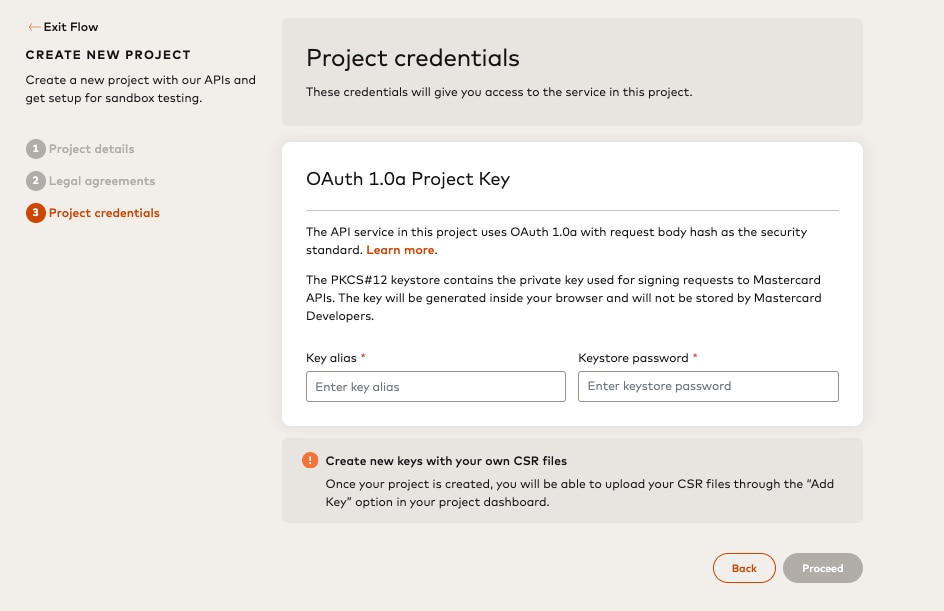The height and width of the screenshot is (611, 944).
Task: Click the Enter keystore password field
Action: click(x=708, y=387)
